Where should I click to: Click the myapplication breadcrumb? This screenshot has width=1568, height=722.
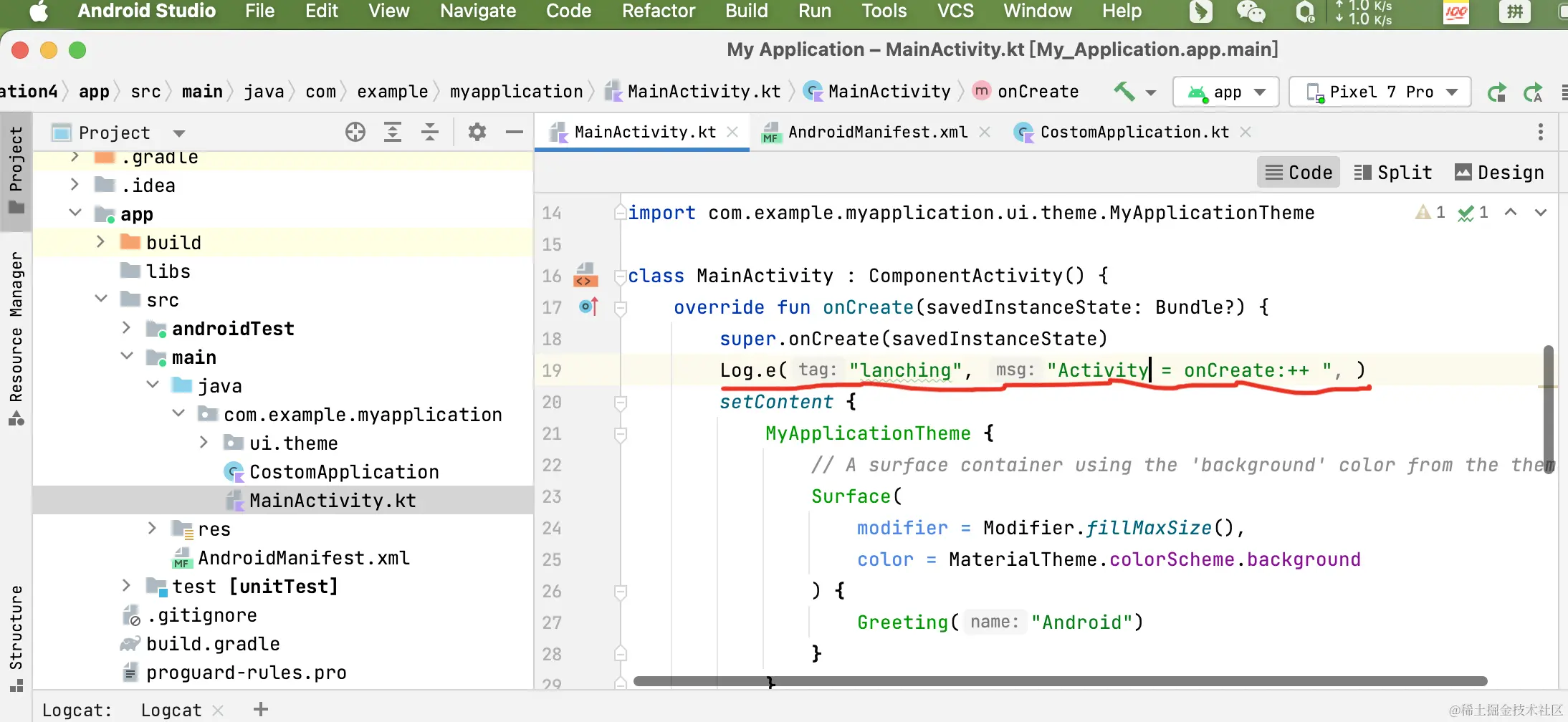(x=516, y=92)
